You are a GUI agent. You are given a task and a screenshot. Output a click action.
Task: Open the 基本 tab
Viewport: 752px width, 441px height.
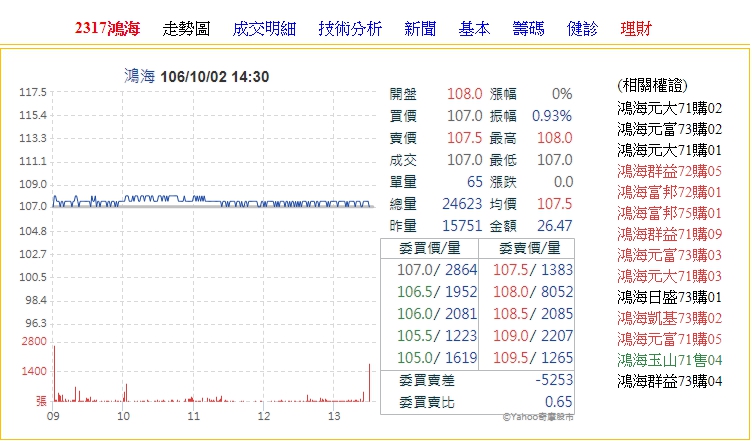coord(474,29)
